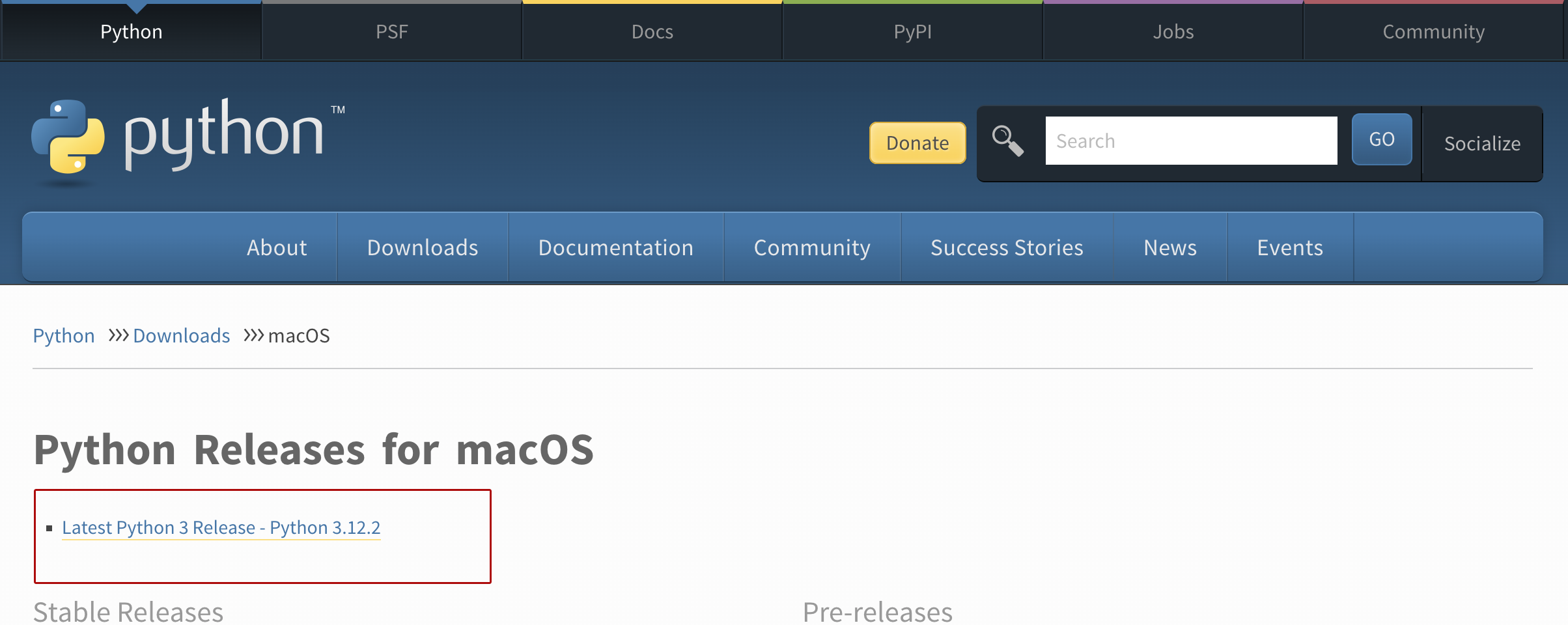The height and width of the screenshot is (625, 1568).
Task: Open the Success Stories navigation menu
Action: [x=1007, y=247]
